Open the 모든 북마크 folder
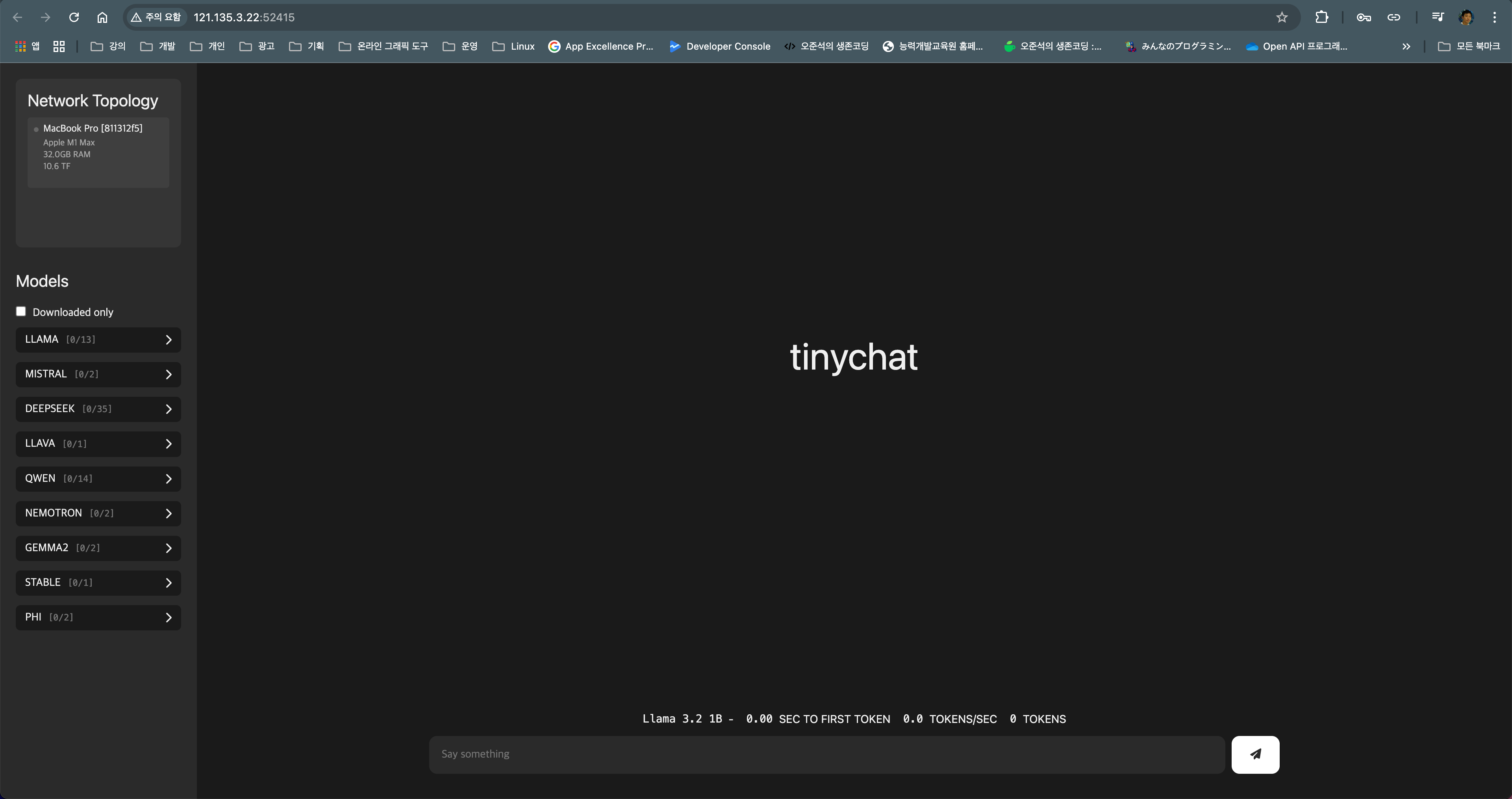Screen dimensions: 1512x799 tap(1469, 46)
